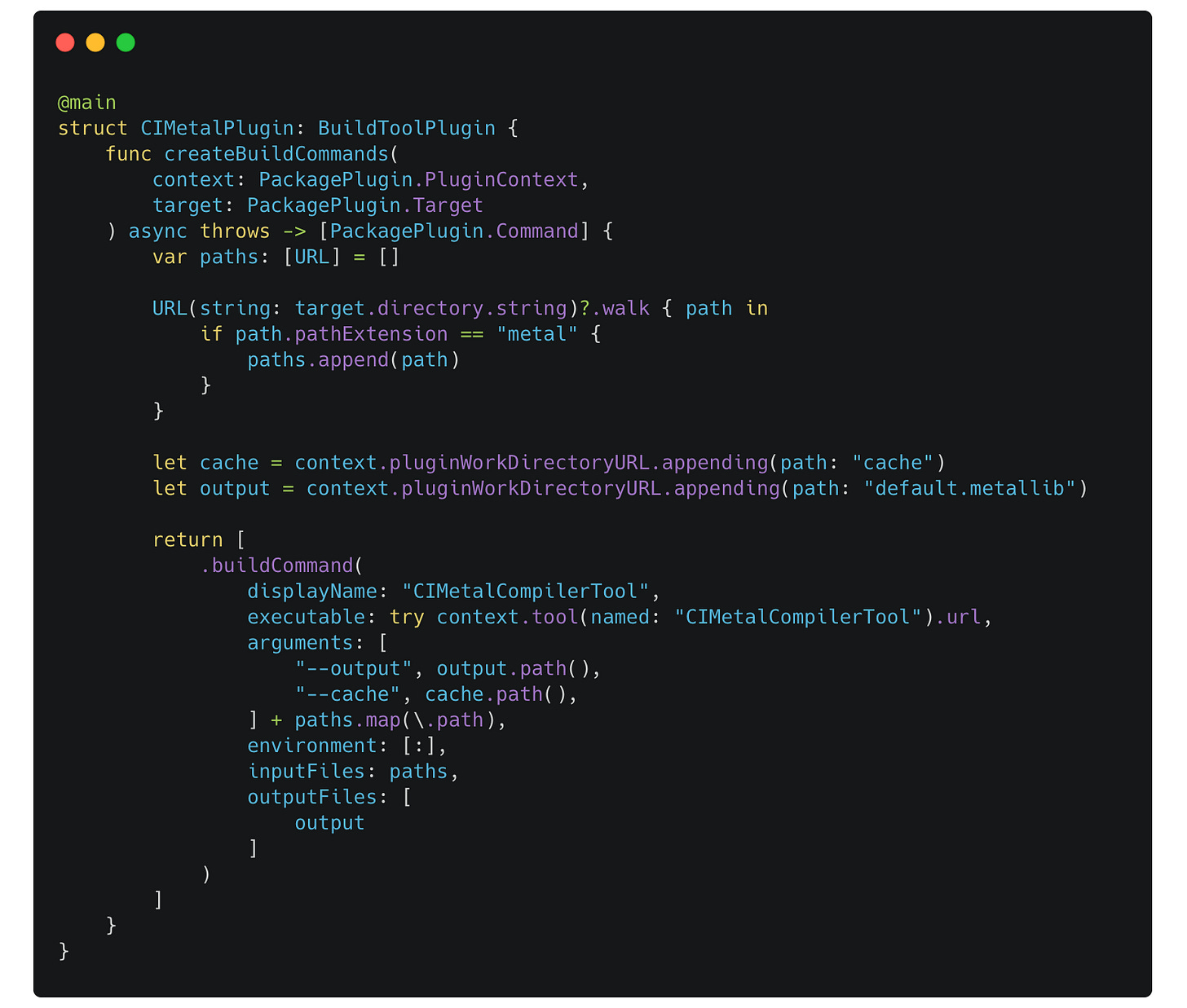The image size is (1187, 1008).
Task: Click the "--cache" argument string
Action: 348,694
